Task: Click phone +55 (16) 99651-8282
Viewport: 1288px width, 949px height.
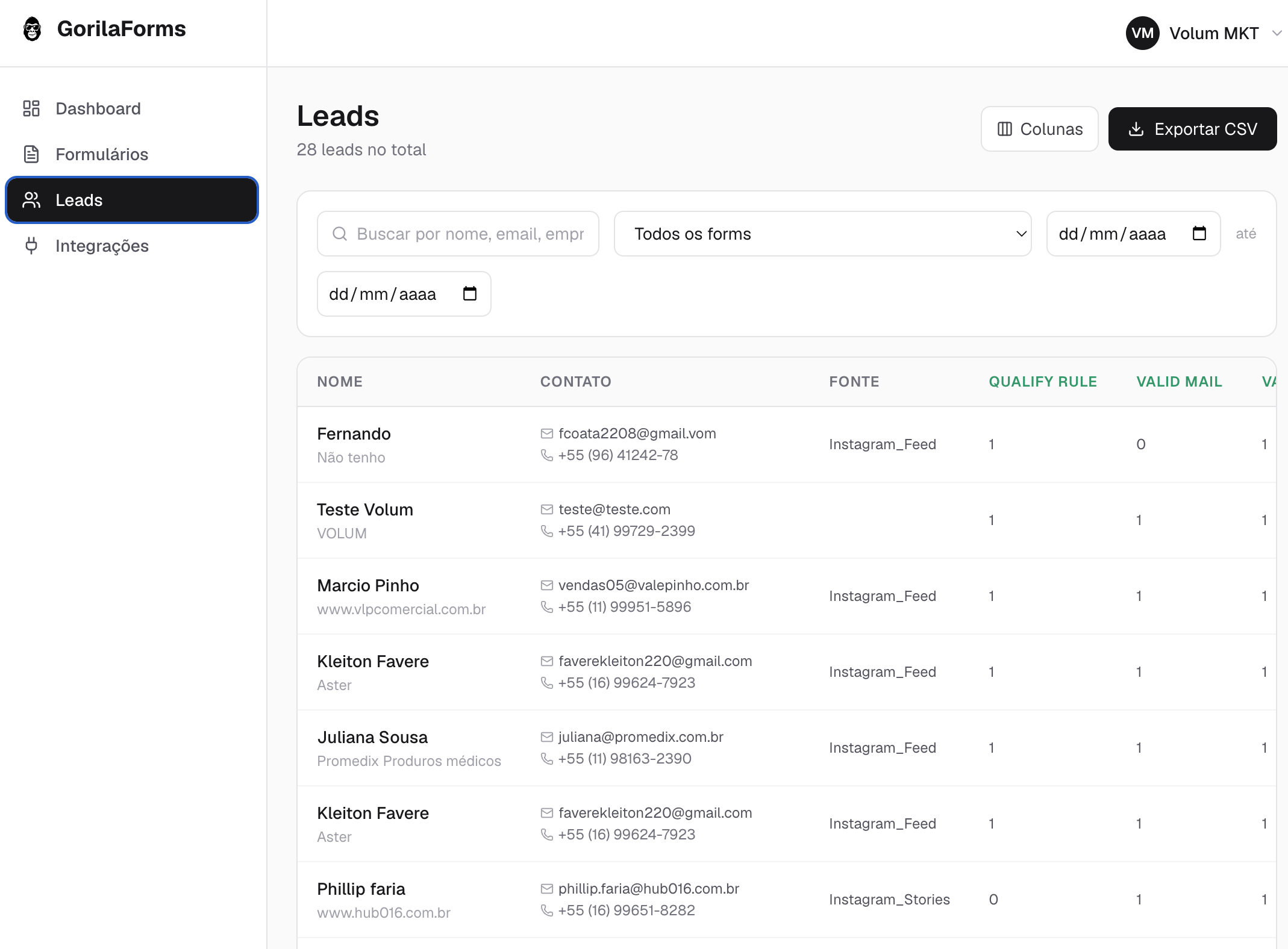Action: tap(627, 910)
